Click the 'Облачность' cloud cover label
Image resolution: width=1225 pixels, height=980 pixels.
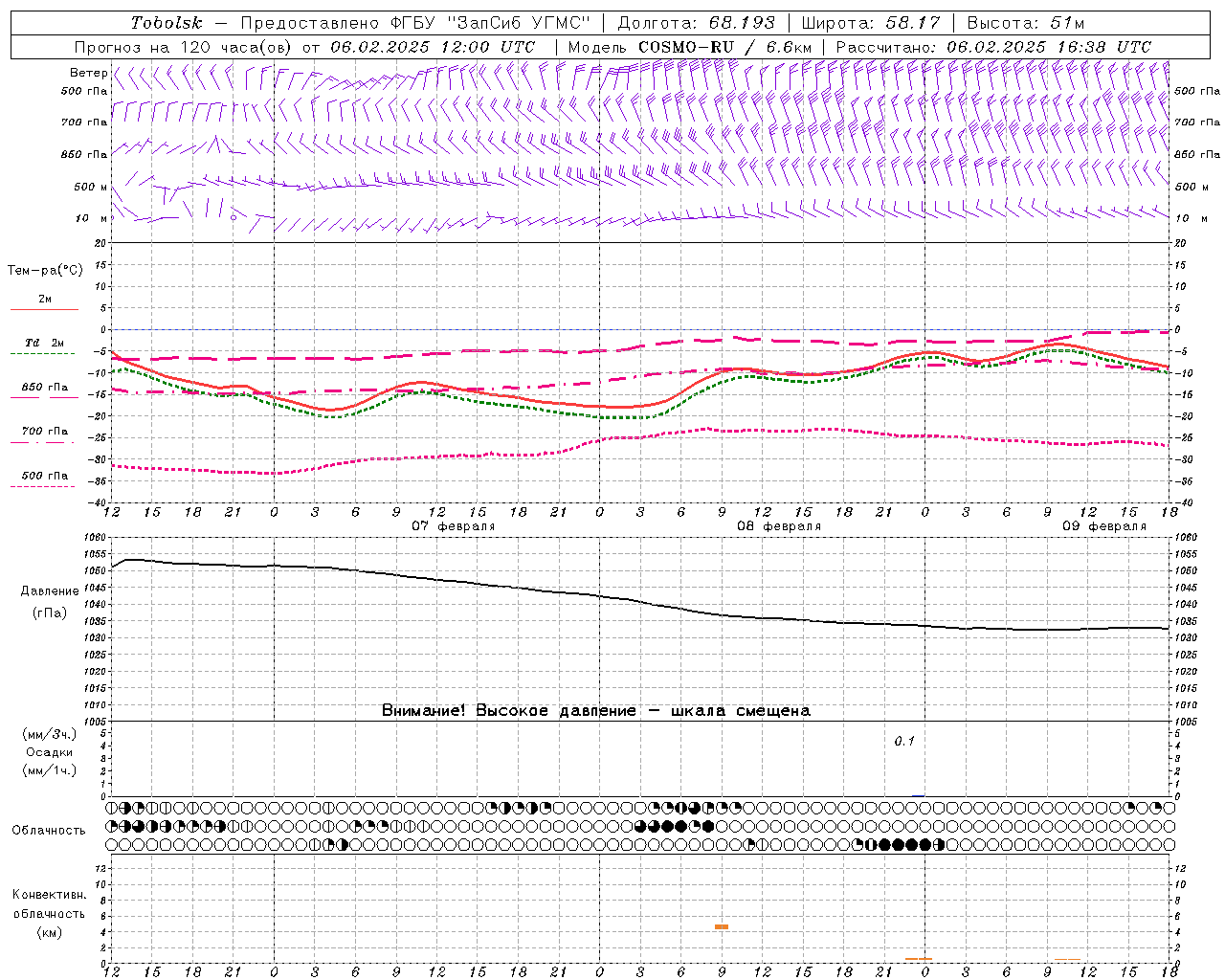point(49,831)
